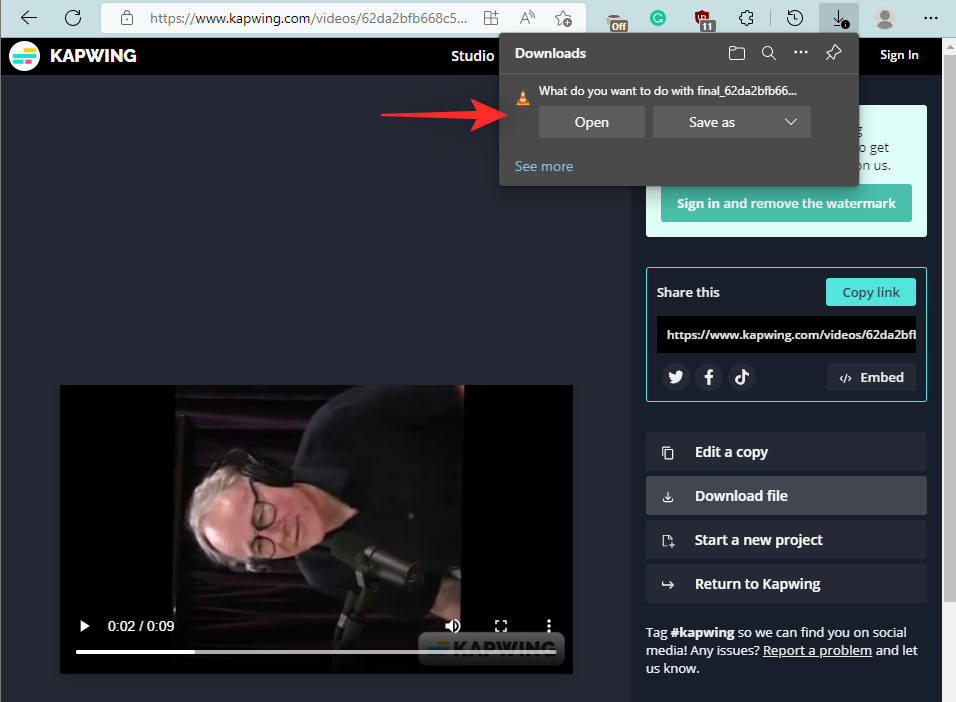Share the video on Facebook

[708, 377]
